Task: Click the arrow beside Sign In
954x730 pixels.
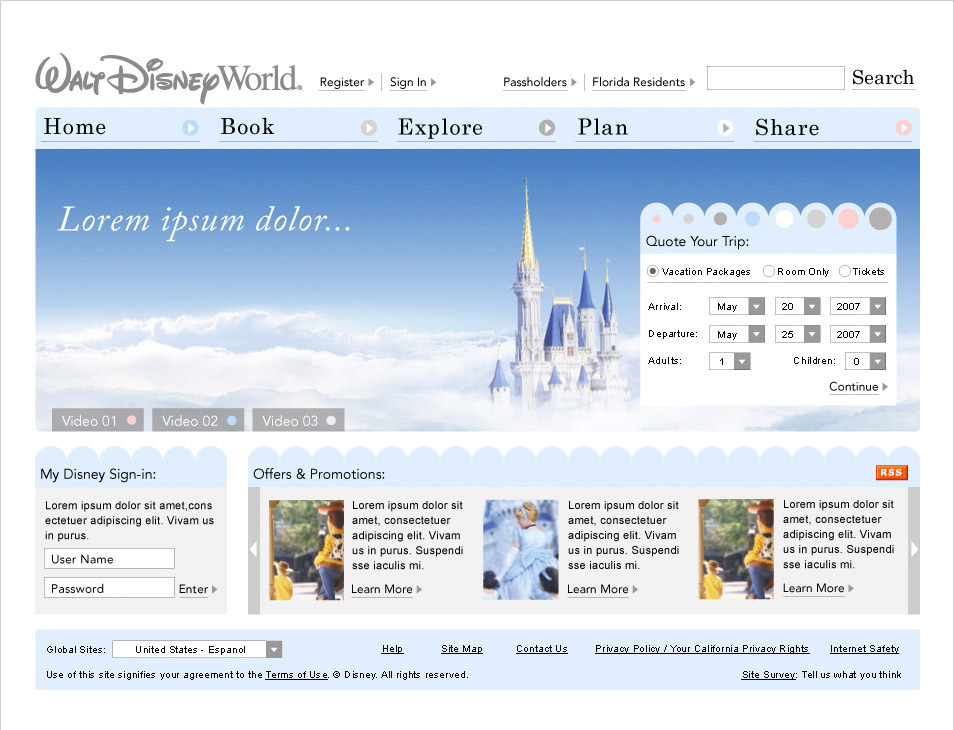Action: tap(433, 82)
